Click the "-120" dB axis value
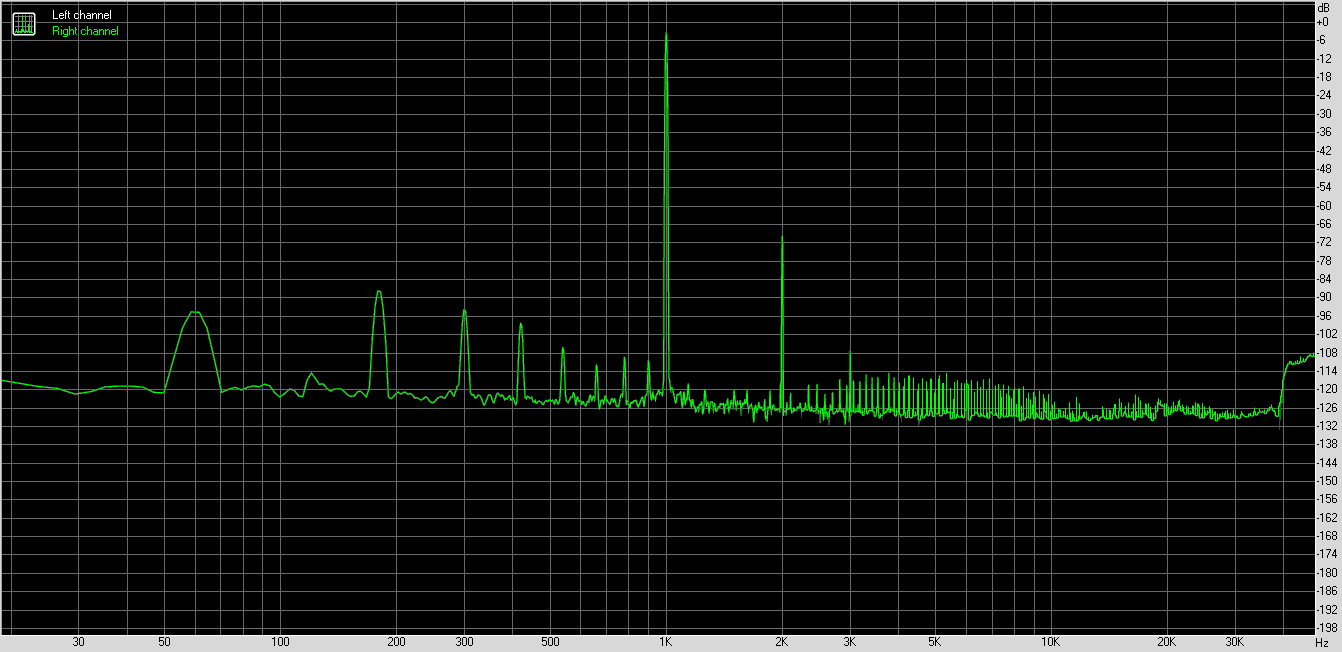This screenshot has height=652, width=1342. (x=1327, y=389)
